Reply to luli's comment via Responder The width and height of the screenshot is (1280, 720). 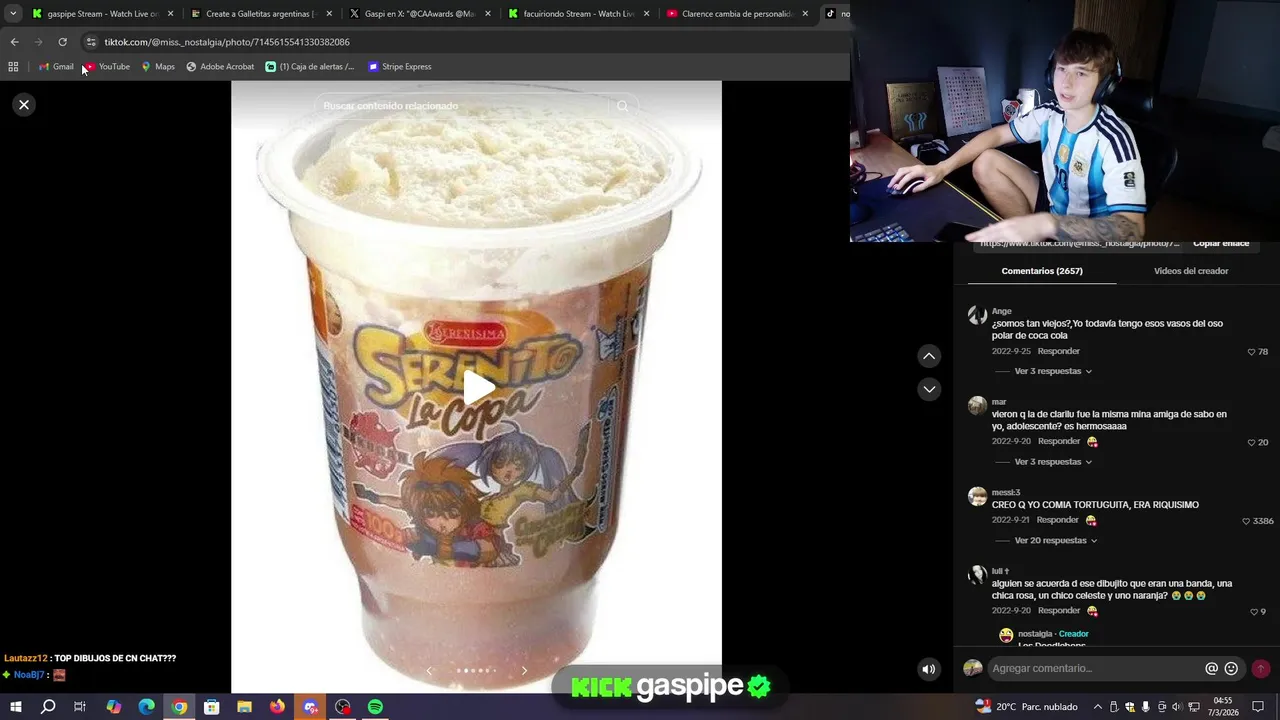[x=1058, y=610]
